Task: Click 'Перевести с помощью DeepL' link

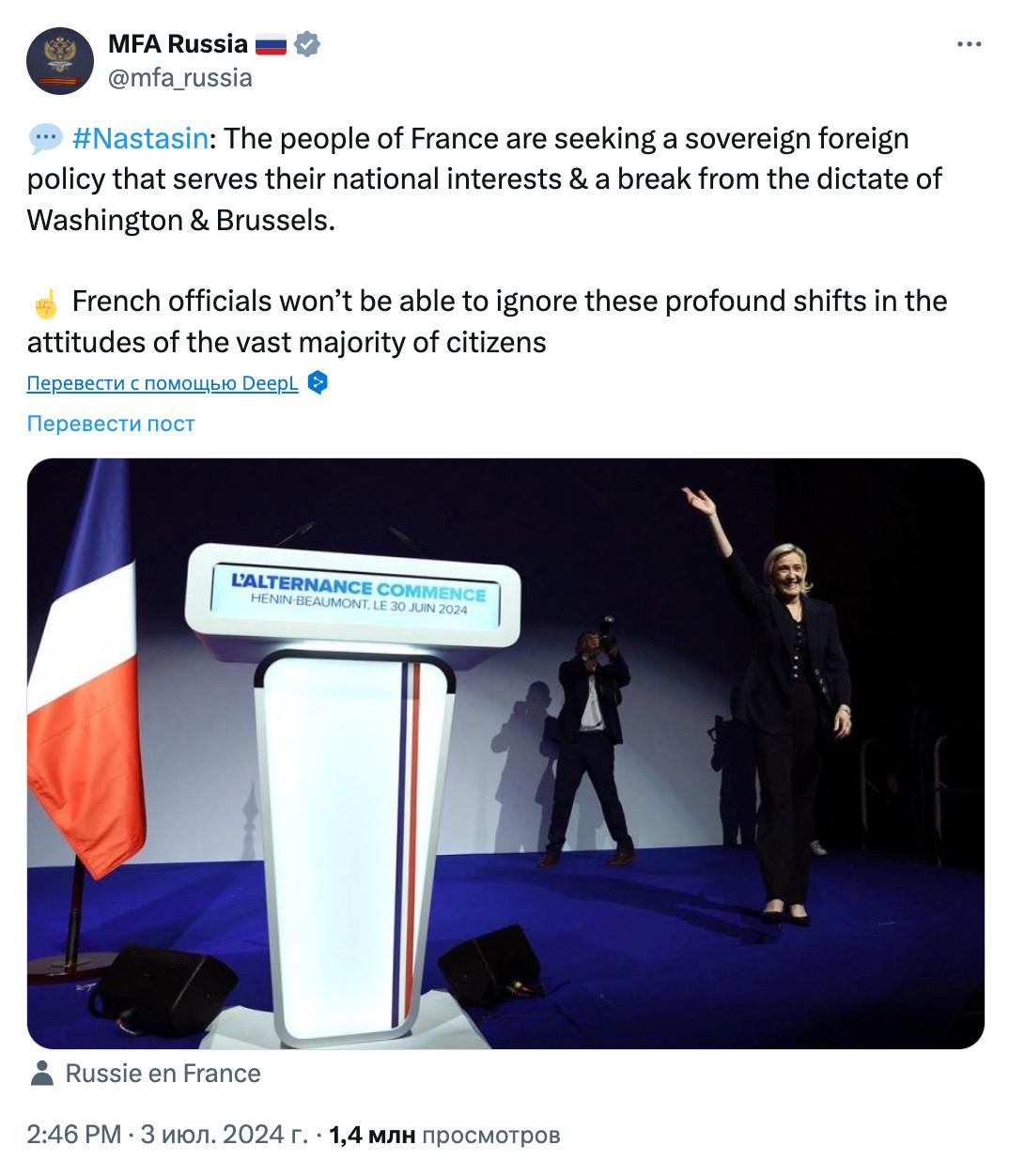Action: pos(163,383)
